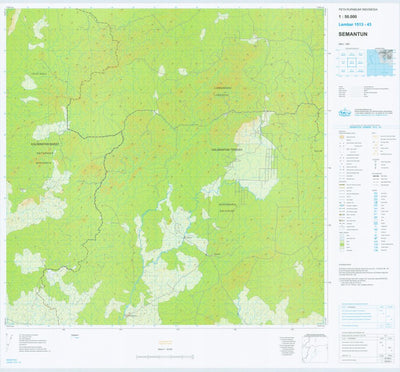Viewport: 400px width, 372px height.
Task: Click the highlighted center sheet index cell
Action: tap(351, 62)
